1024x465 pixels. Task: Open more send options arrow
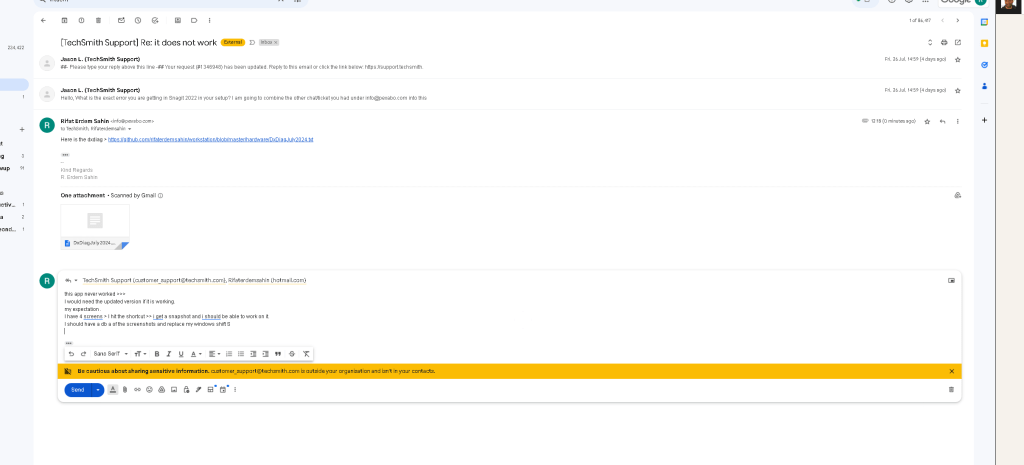(x=98, y=390)
